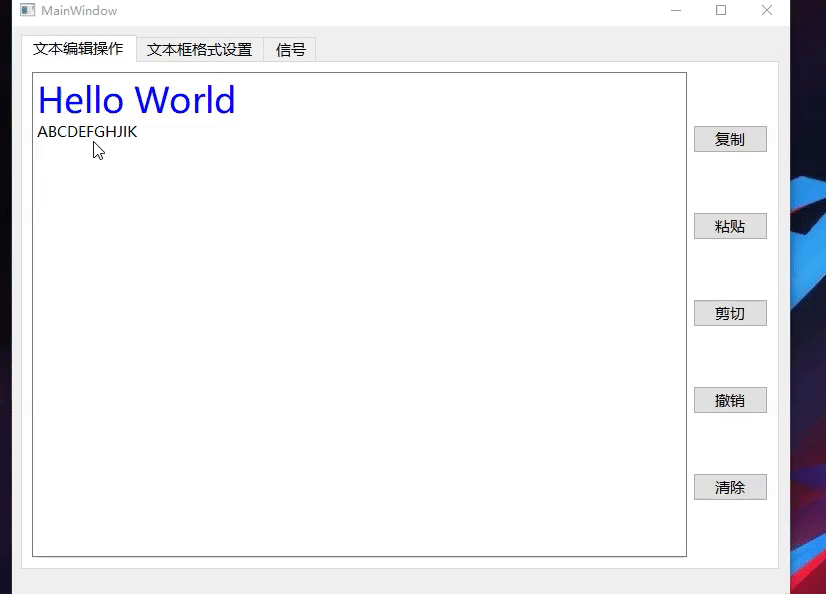Viewport: 826px width, 594px height.
Task: Open the 信号 tab
Action: point(289,48)
